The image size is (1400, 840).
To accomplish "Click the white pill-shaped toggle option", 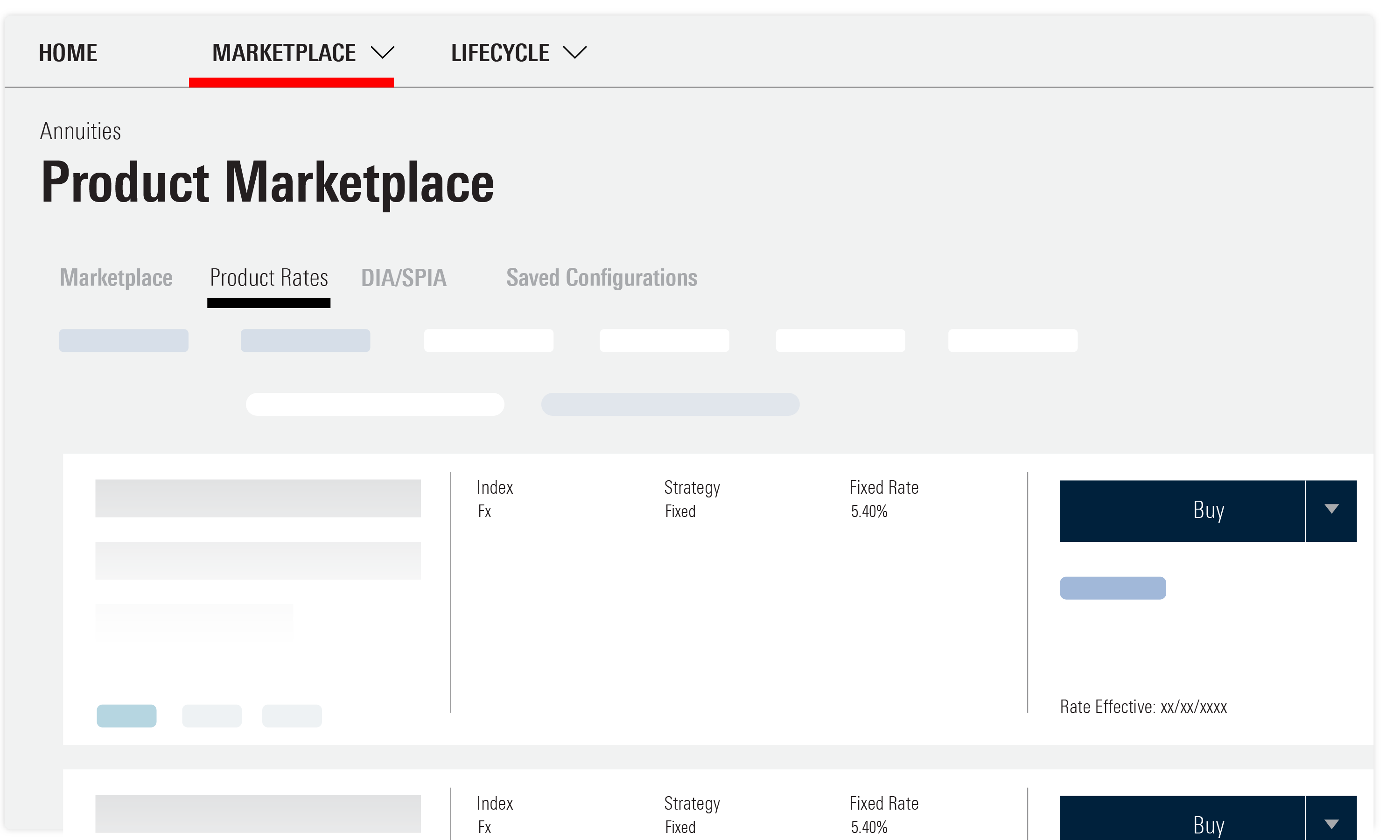I will click(x=375, y=404).
